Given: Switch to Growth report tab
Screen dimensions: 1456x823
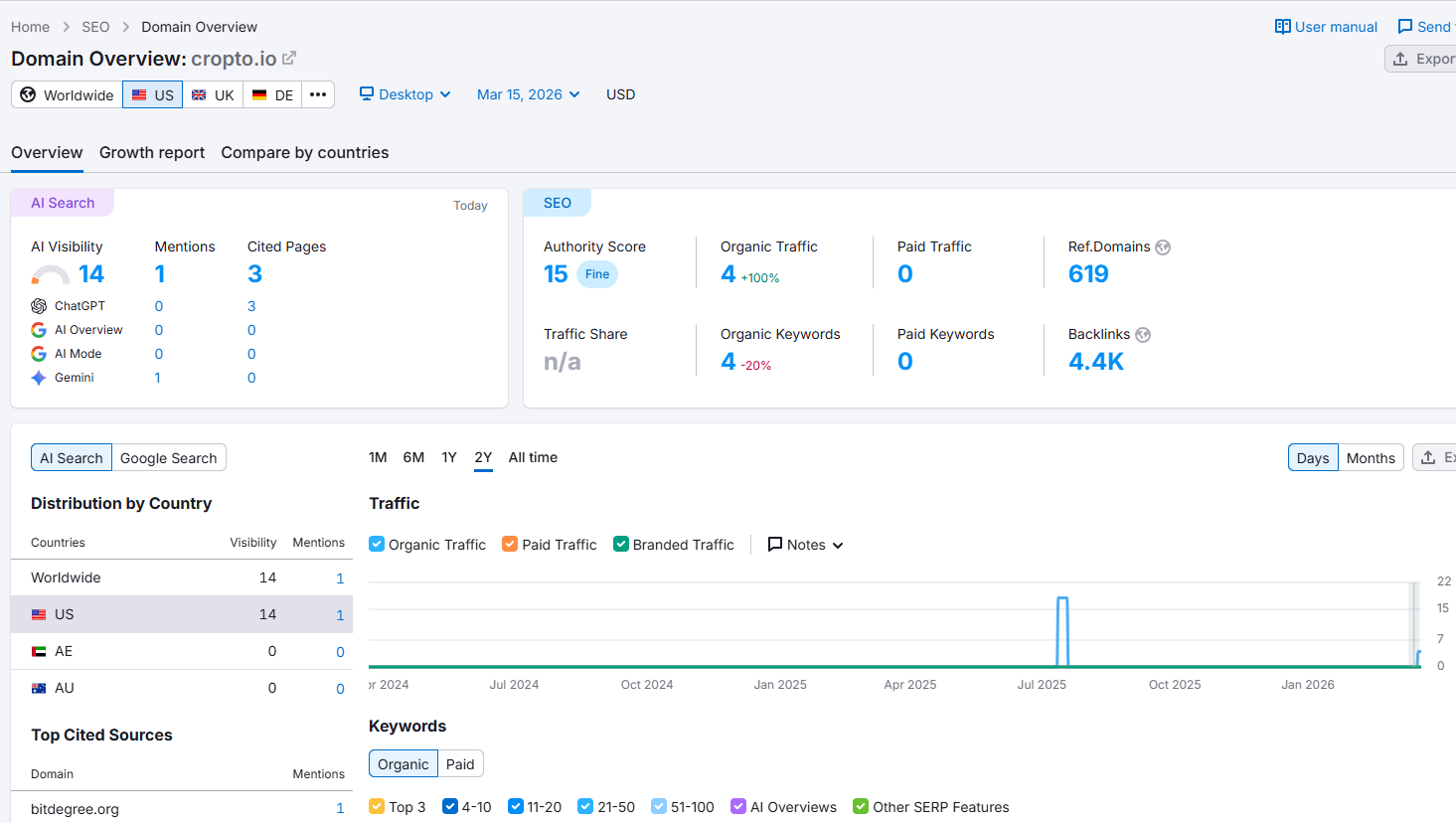Looking at the screenshot, I should tap(152, 152).
